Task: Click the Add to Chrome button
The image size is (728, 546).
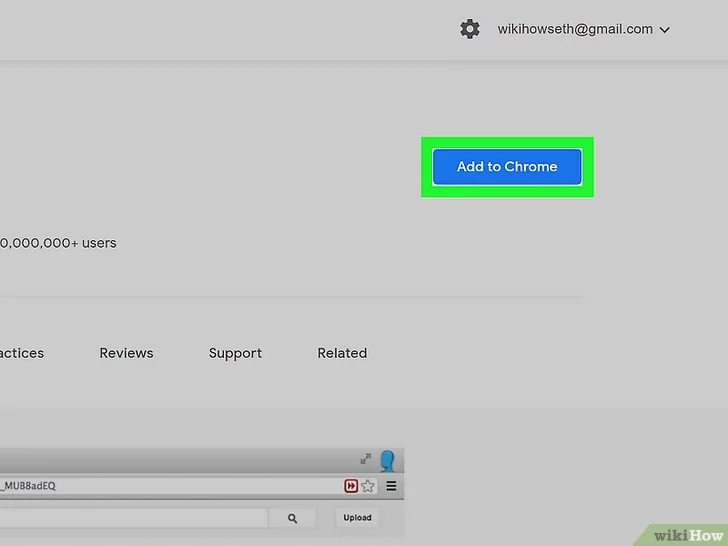Action: pos(507,167)
